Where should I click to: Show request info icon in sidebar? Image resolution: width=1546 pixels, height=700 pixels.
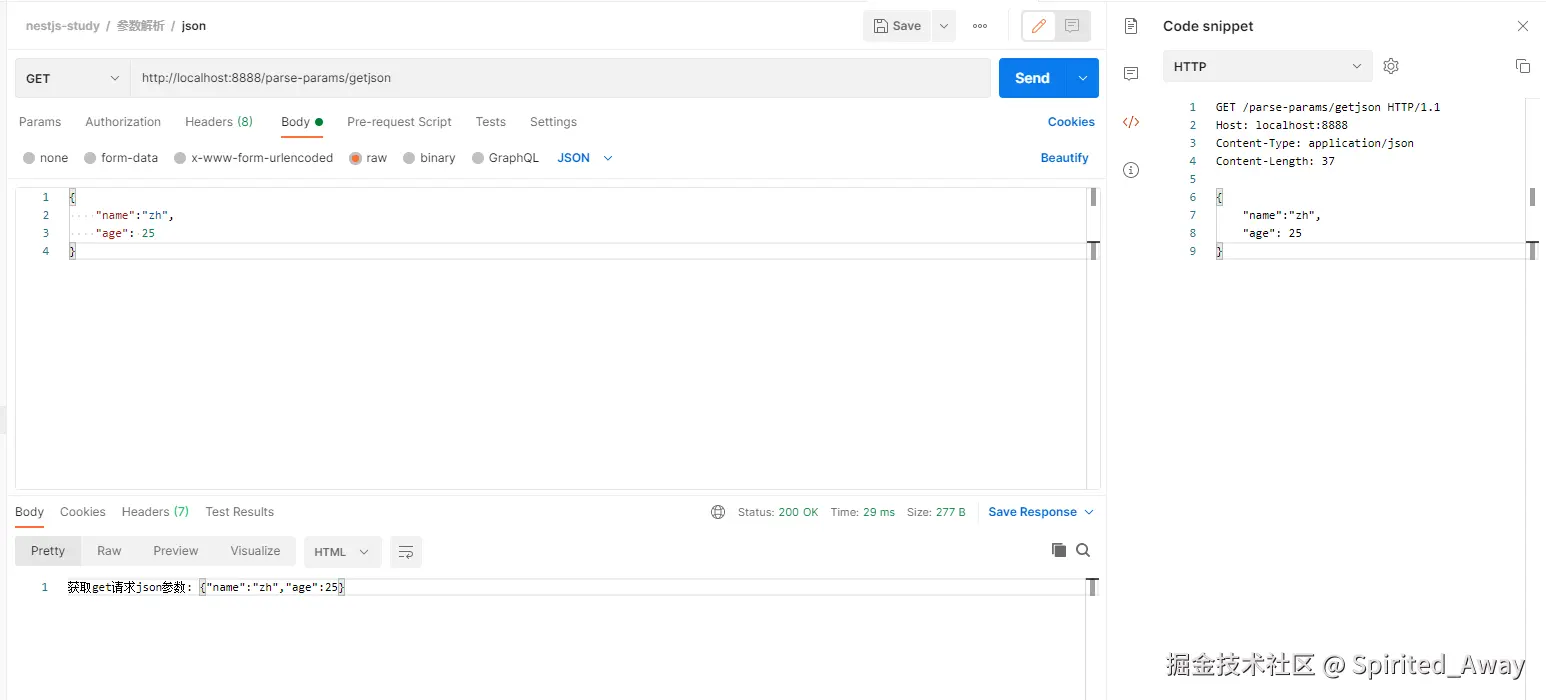pos(1131,170)
